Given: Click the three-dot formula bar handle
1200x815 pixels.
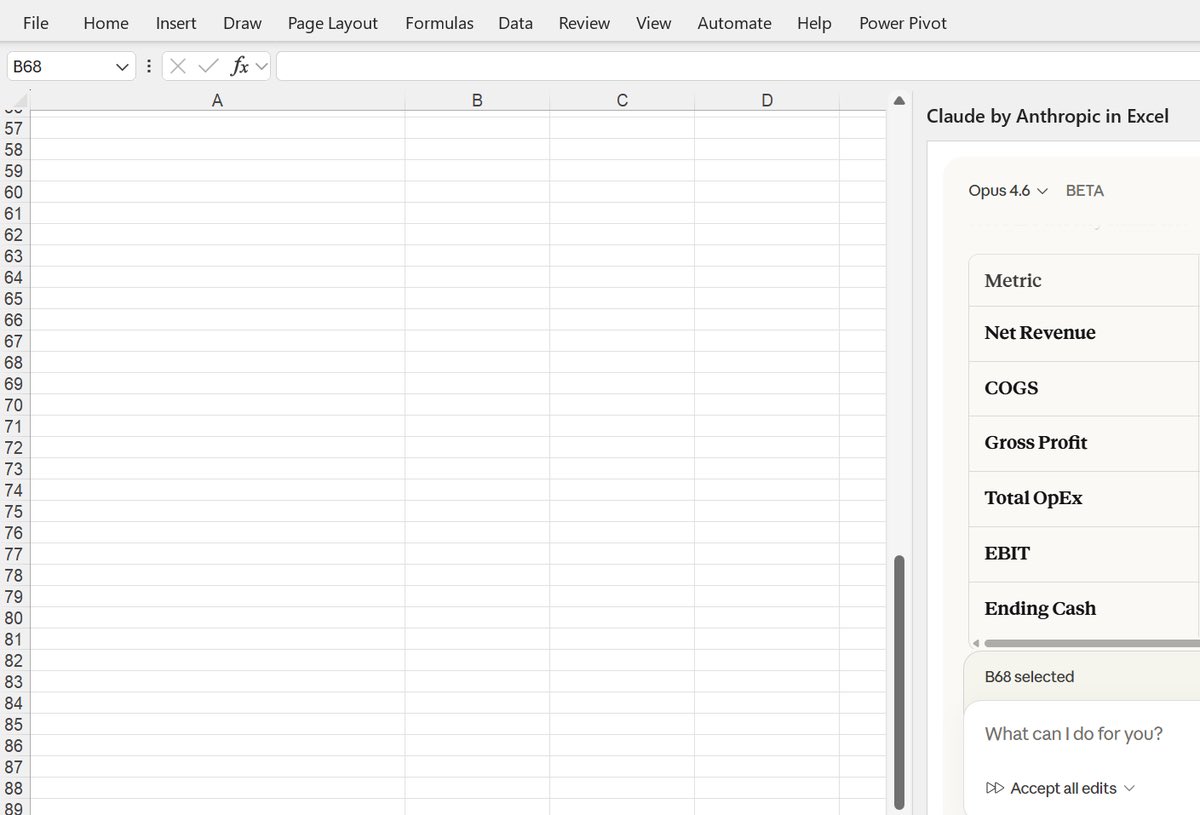Looking at the screenshot, I should point(149,66).
